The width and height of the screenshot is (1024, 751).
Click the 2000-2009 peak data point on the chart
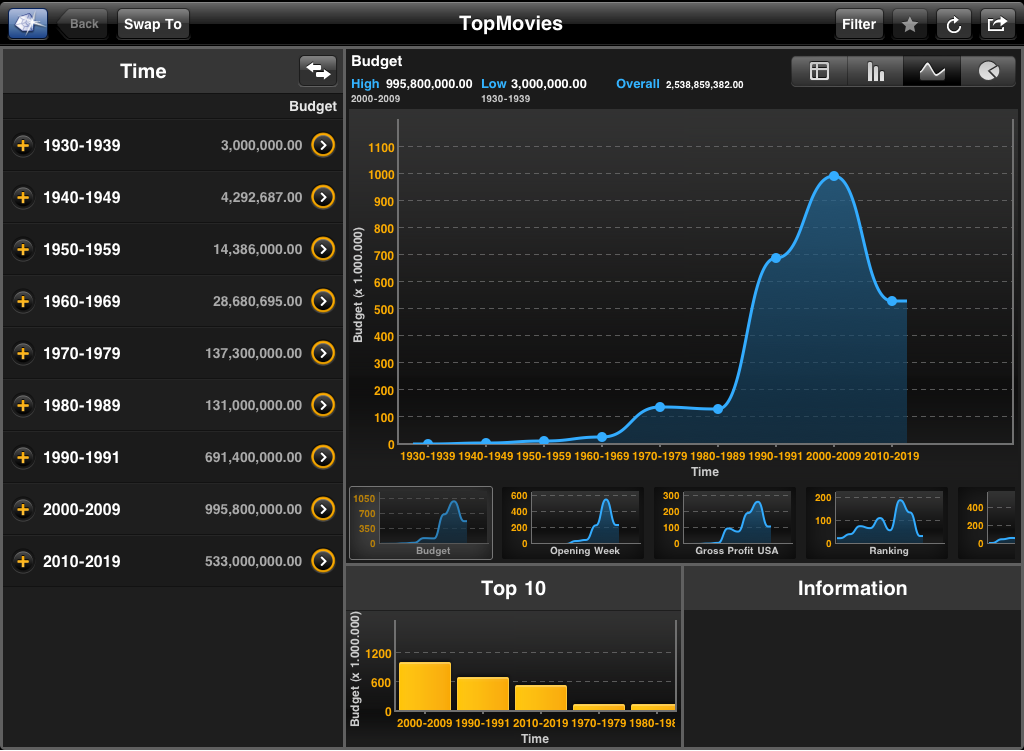833,176
